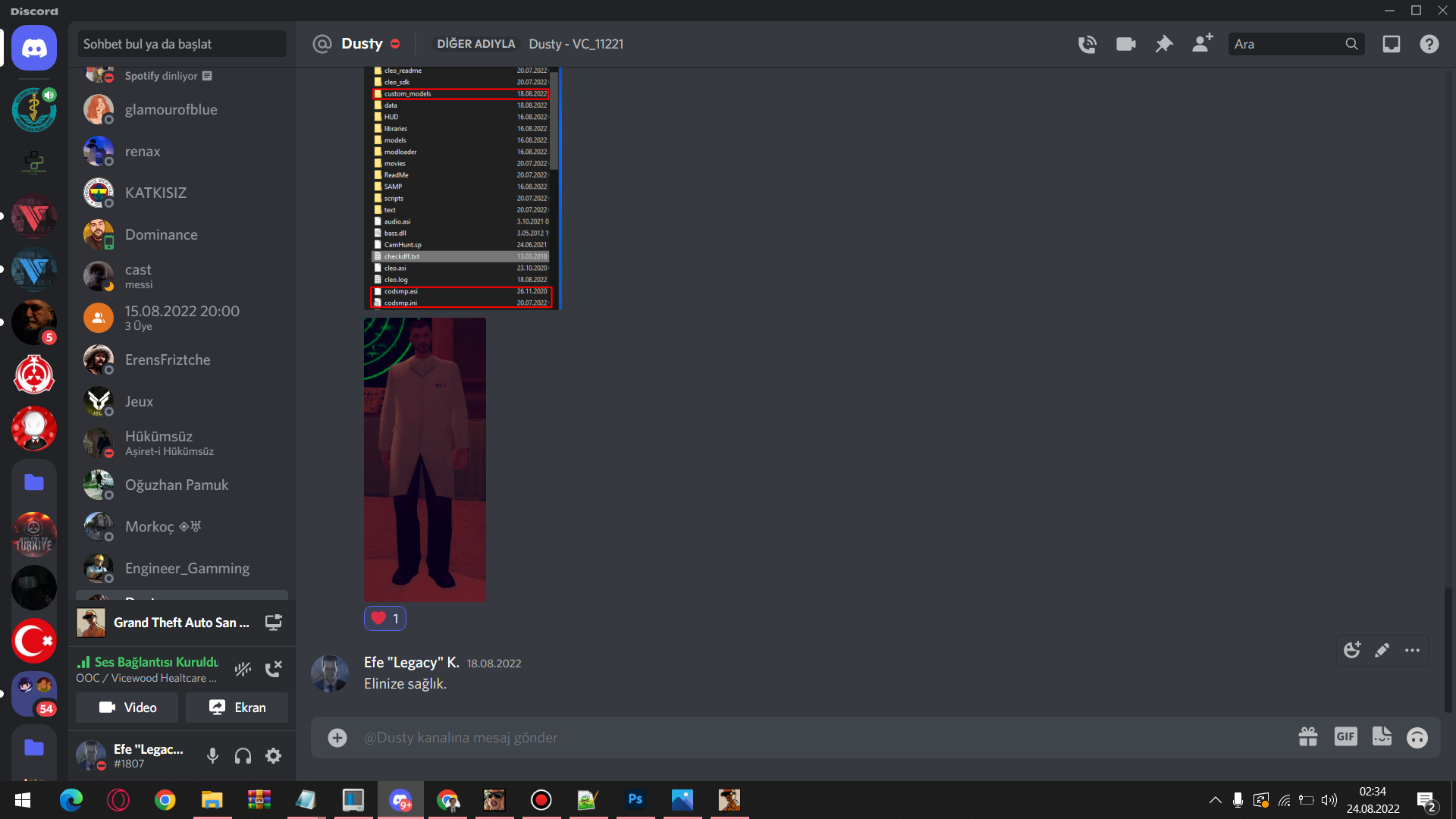Image resolution: width=1456 pixels, height=819 pixels.
Task: Open server with speaker badge icon
Action: click(34, 109)
